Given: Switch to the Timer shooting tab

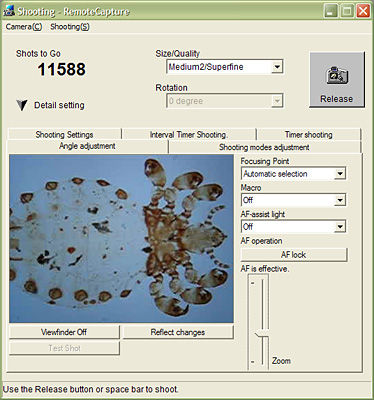Looking at the screenshot, I should [x=309, y=134].
